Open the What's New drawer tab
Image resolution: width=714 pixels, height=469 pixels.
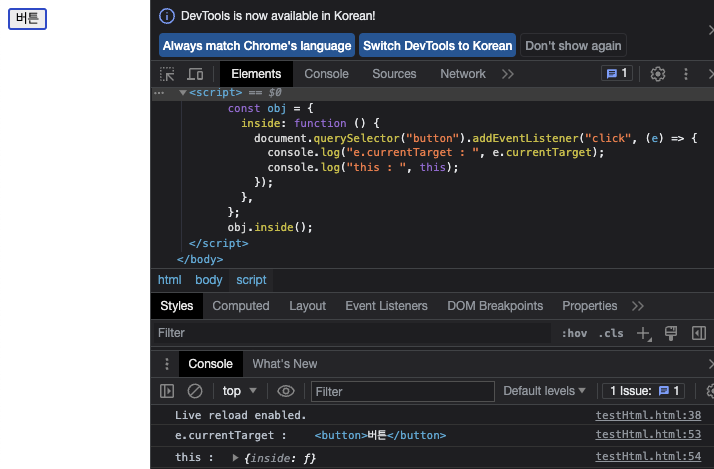pos(285,364)
